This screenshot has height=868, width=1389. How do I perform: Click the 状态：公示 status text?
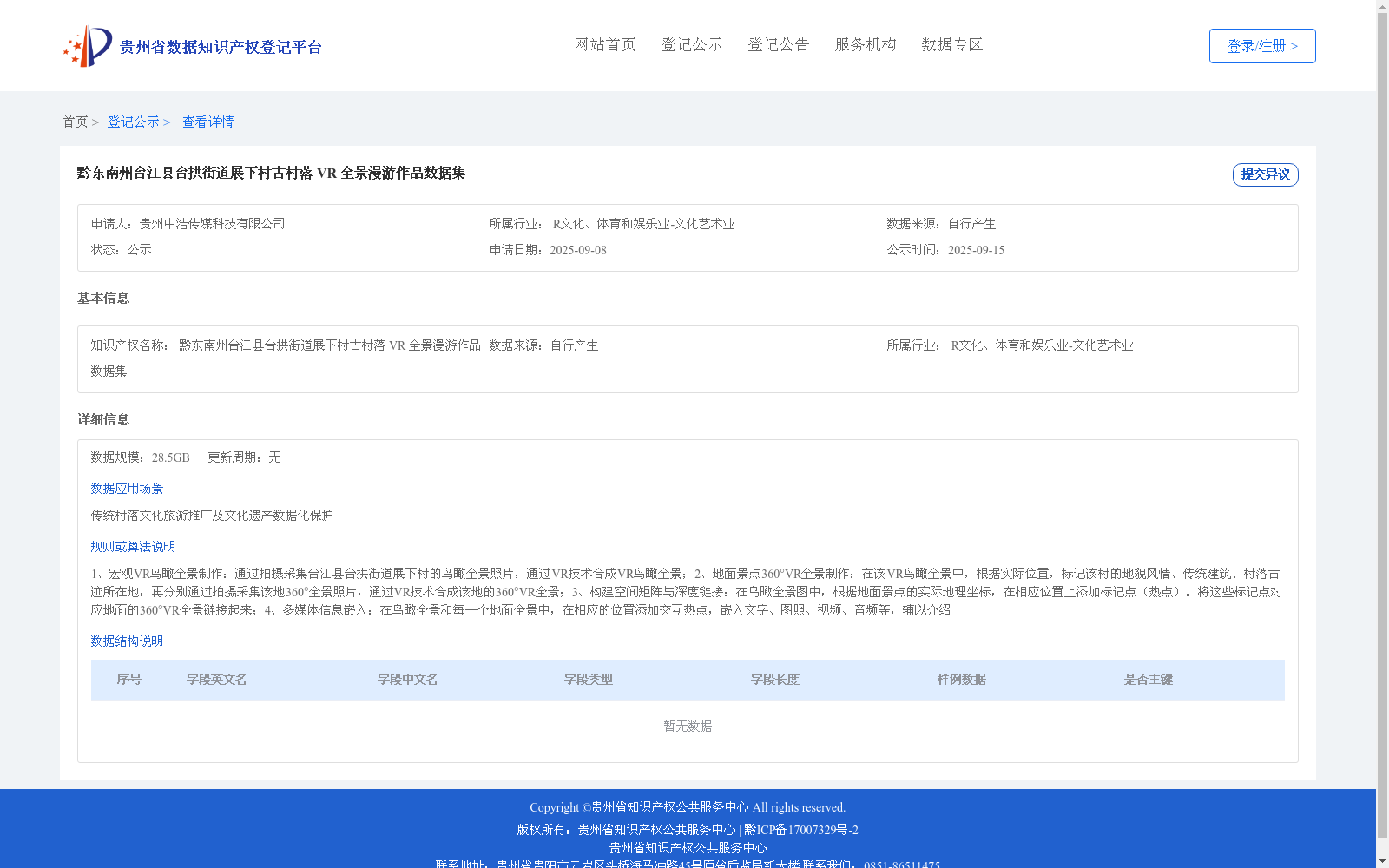[x=121, y=250]
